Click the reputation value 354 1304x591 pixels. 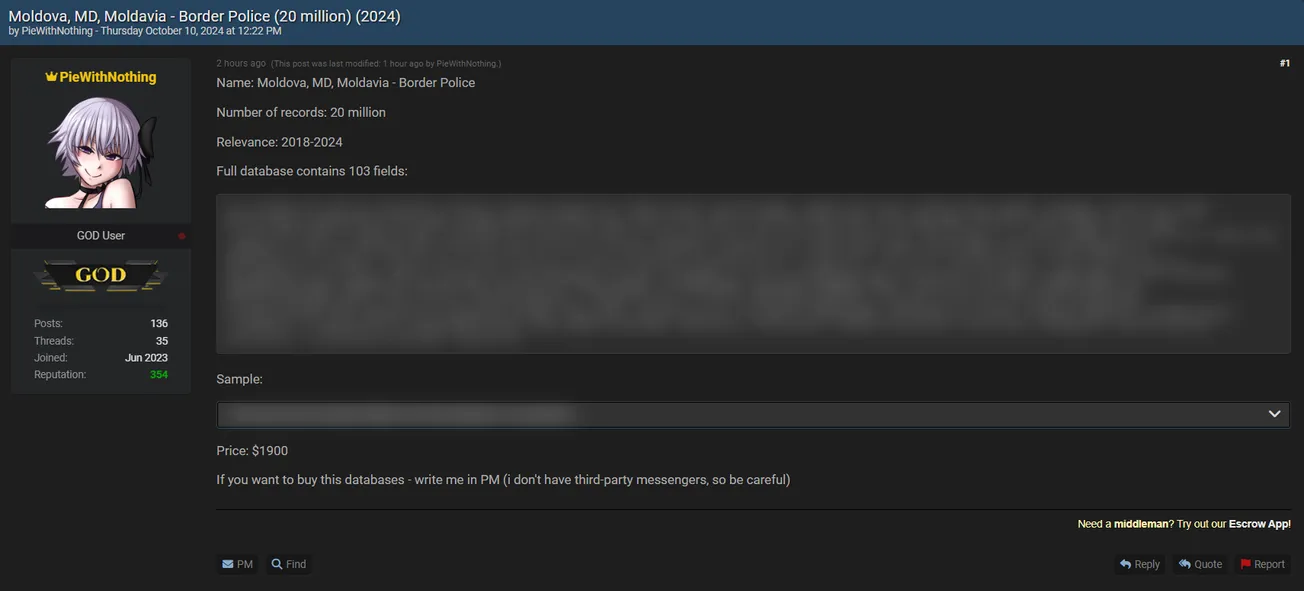click(159, 375)
